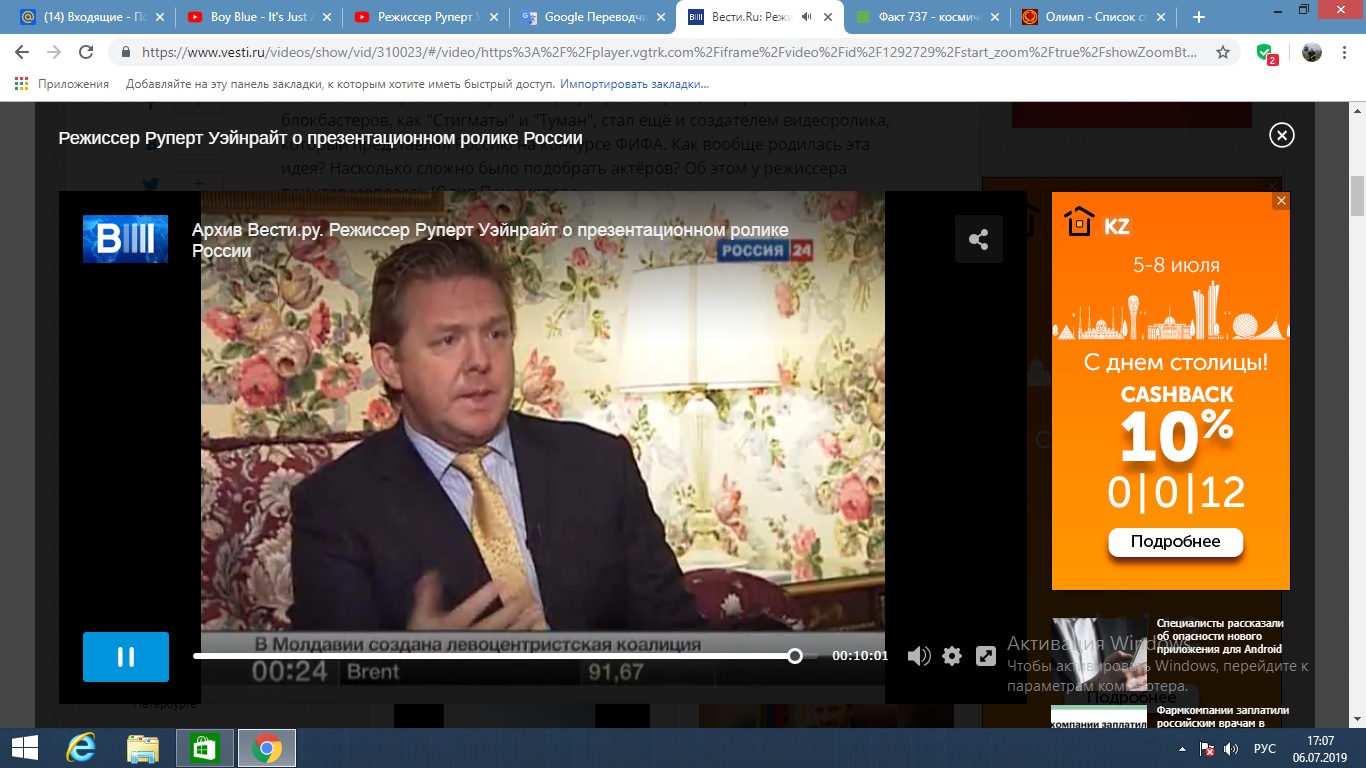Open article about new Android app danger

(1219, 636)
